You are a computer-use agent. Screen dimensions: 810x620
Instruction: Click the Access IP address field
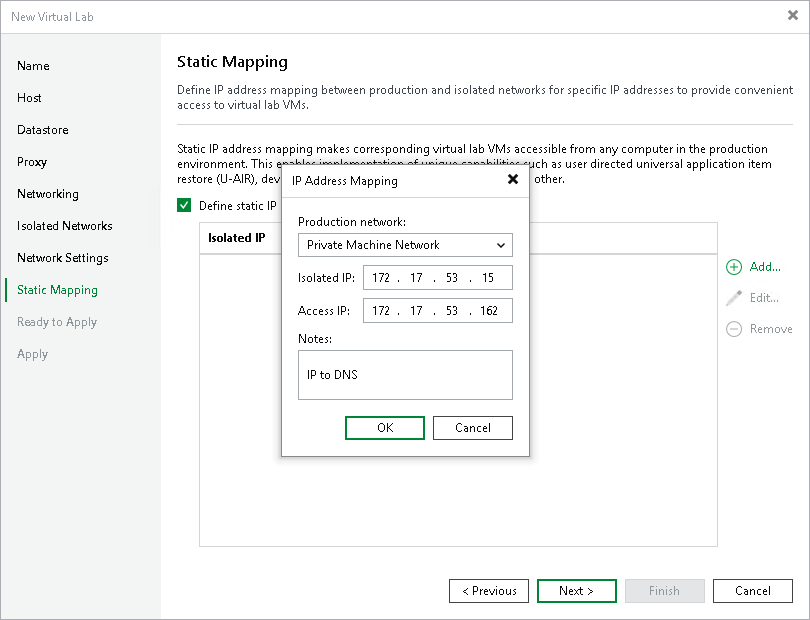[x=438, y=311]
